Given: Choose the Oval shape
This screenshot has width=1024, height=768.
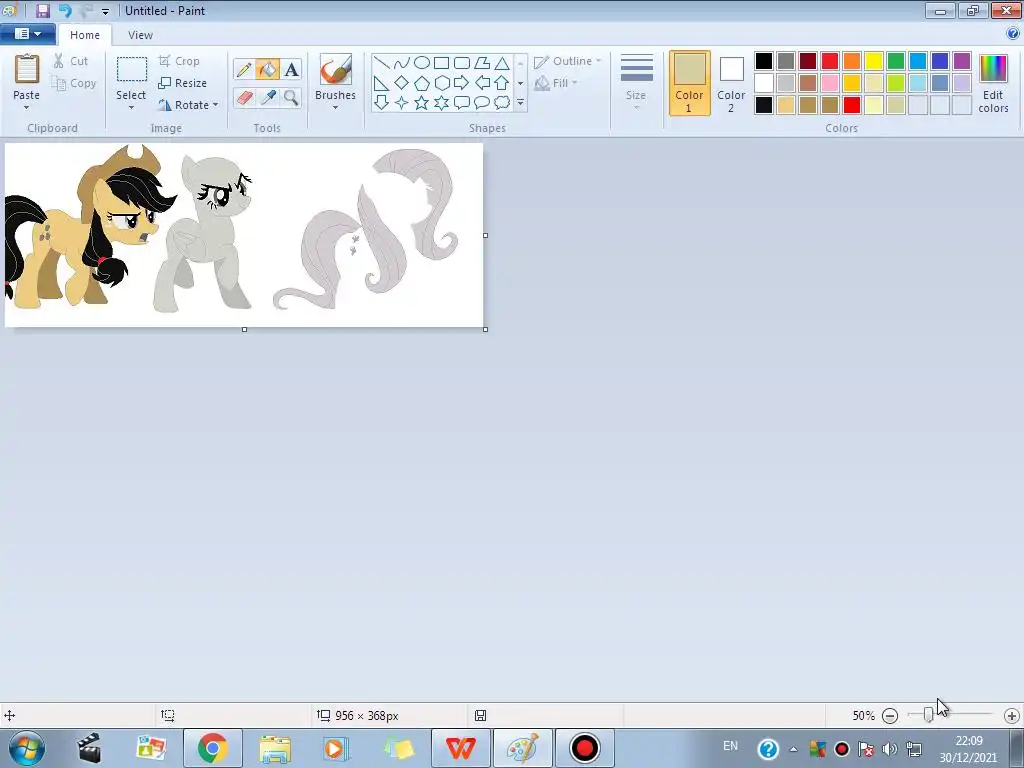Looking at the screenshot, I should (422, 63).
